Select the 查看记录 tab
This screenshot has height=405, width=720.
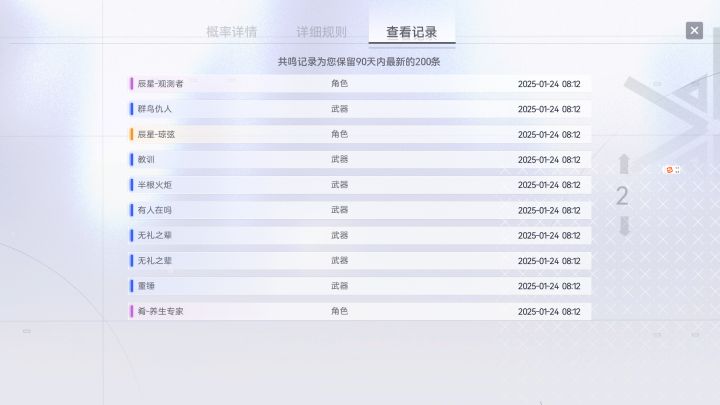coord(411,32)
